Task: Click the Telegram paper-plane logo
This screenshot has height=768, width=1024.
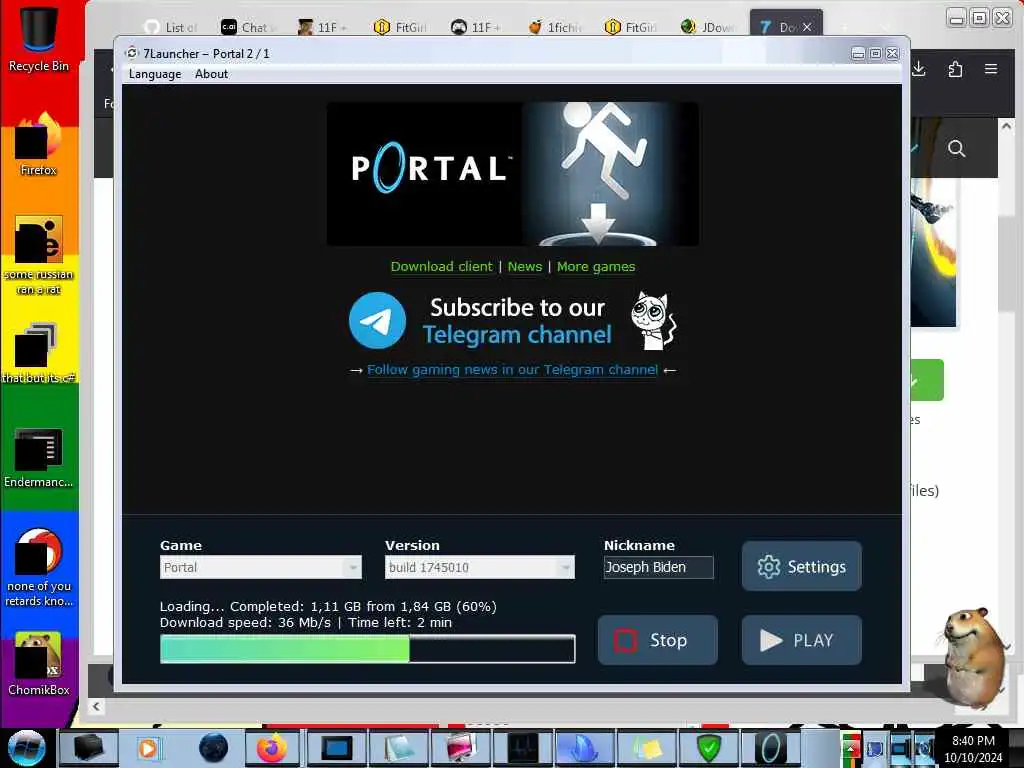Action: click(x=377, y=321)
